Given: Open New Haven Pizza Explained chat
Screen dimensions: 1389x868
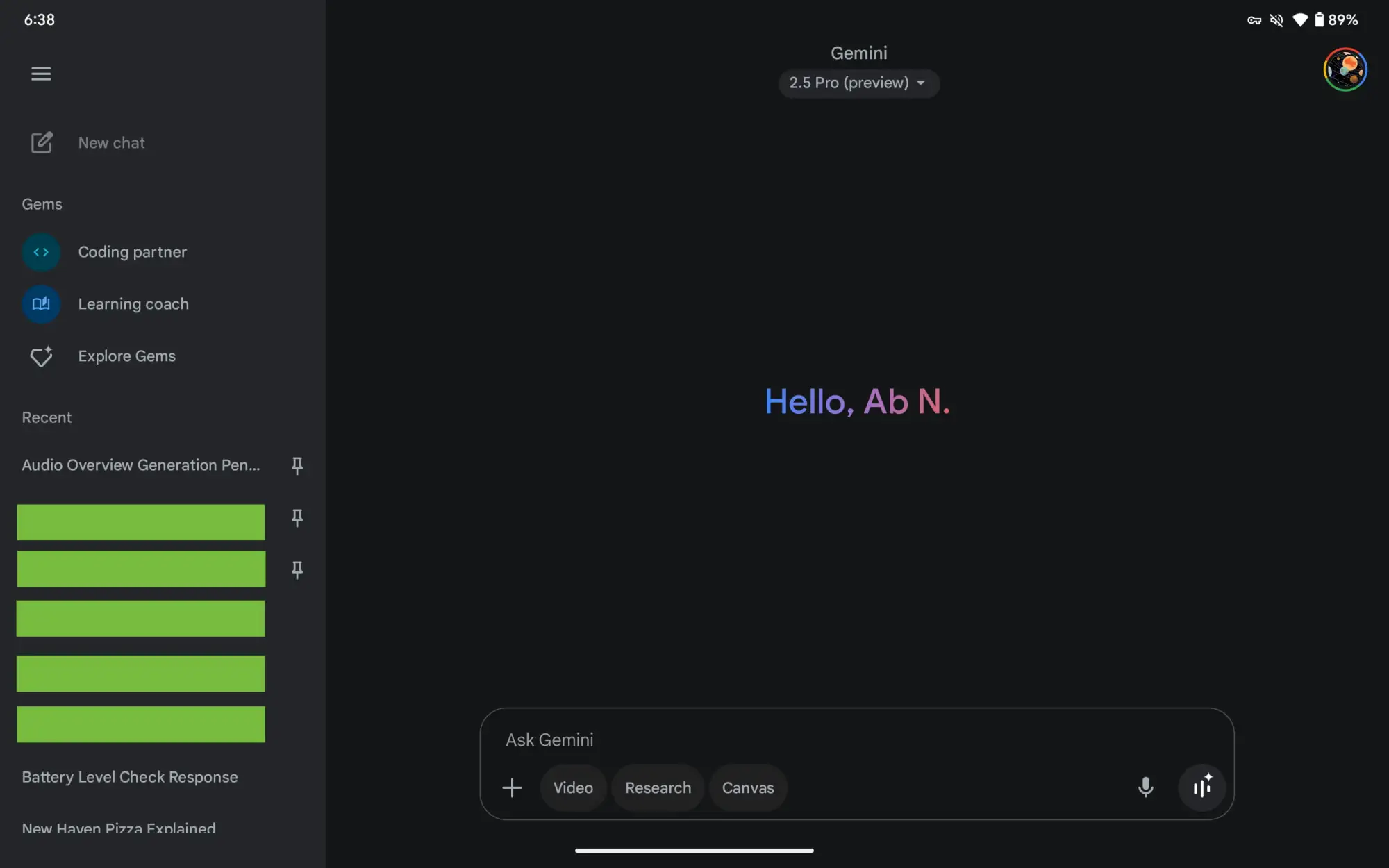Looking at the screenshot, I should pyautogui.click(x=119, y=828).
